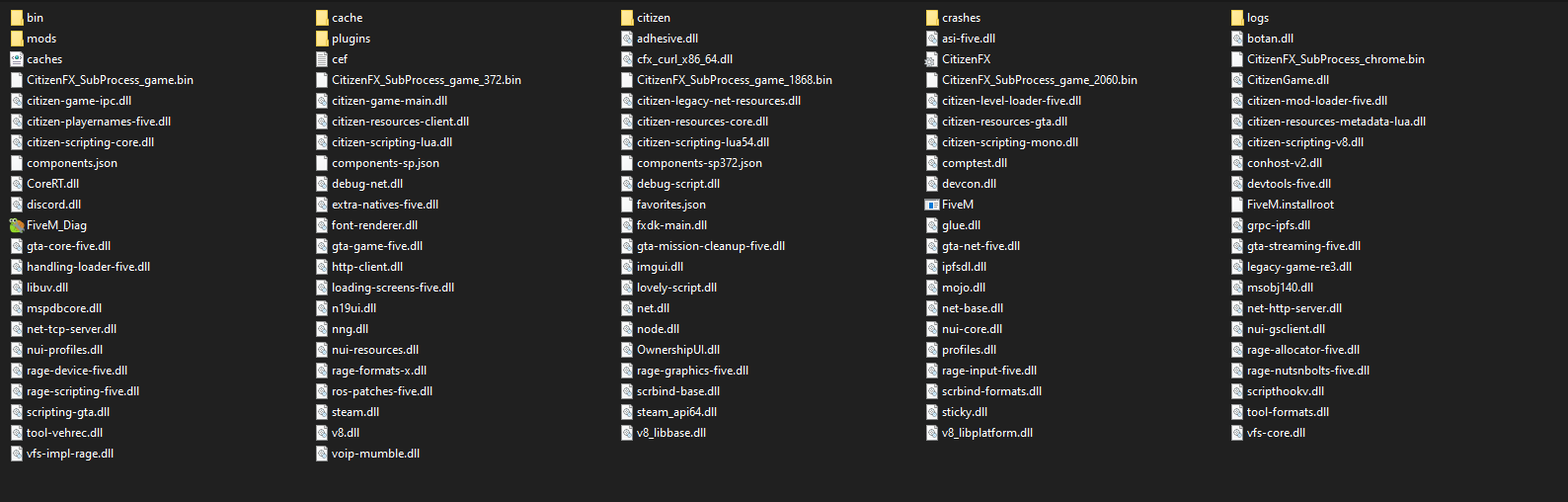Open the mods folder icon

pos(17,39)
